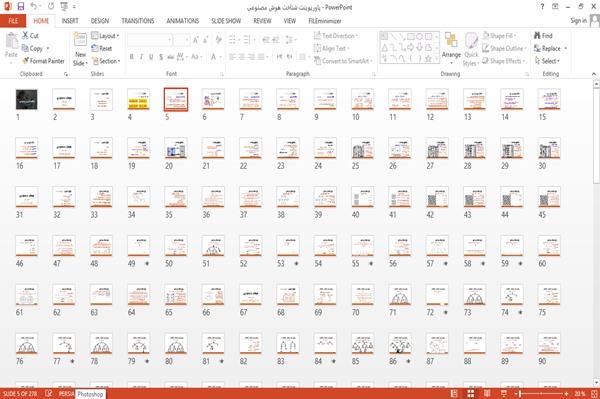Viewport: 600px width, 399px height.
Task: Open Shape Effects button
Action: pos(504,61)
